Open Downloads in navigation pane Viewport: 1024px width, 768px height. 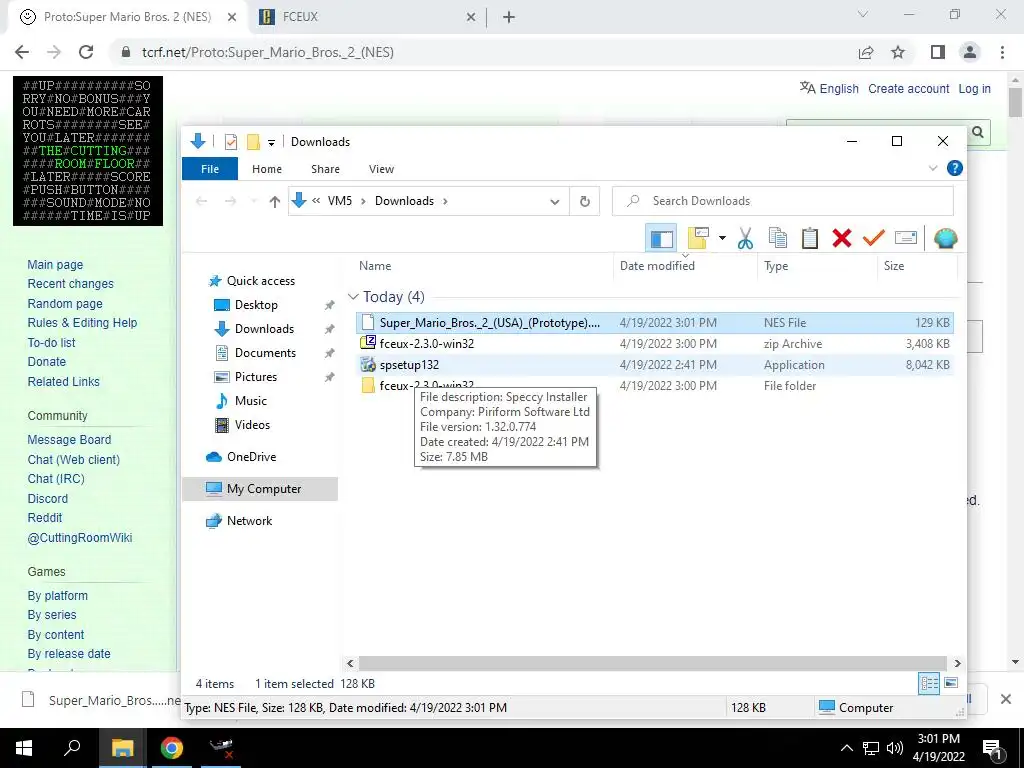(264, 329)
